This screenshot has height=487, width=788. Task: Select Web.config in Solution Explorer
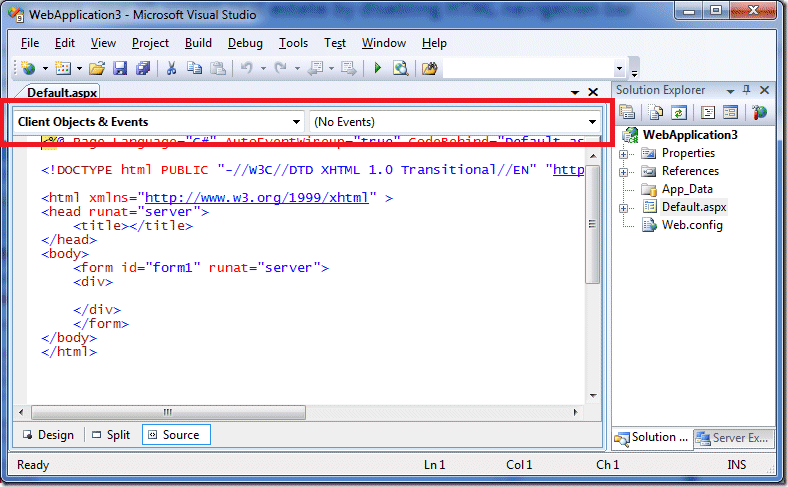692,225
